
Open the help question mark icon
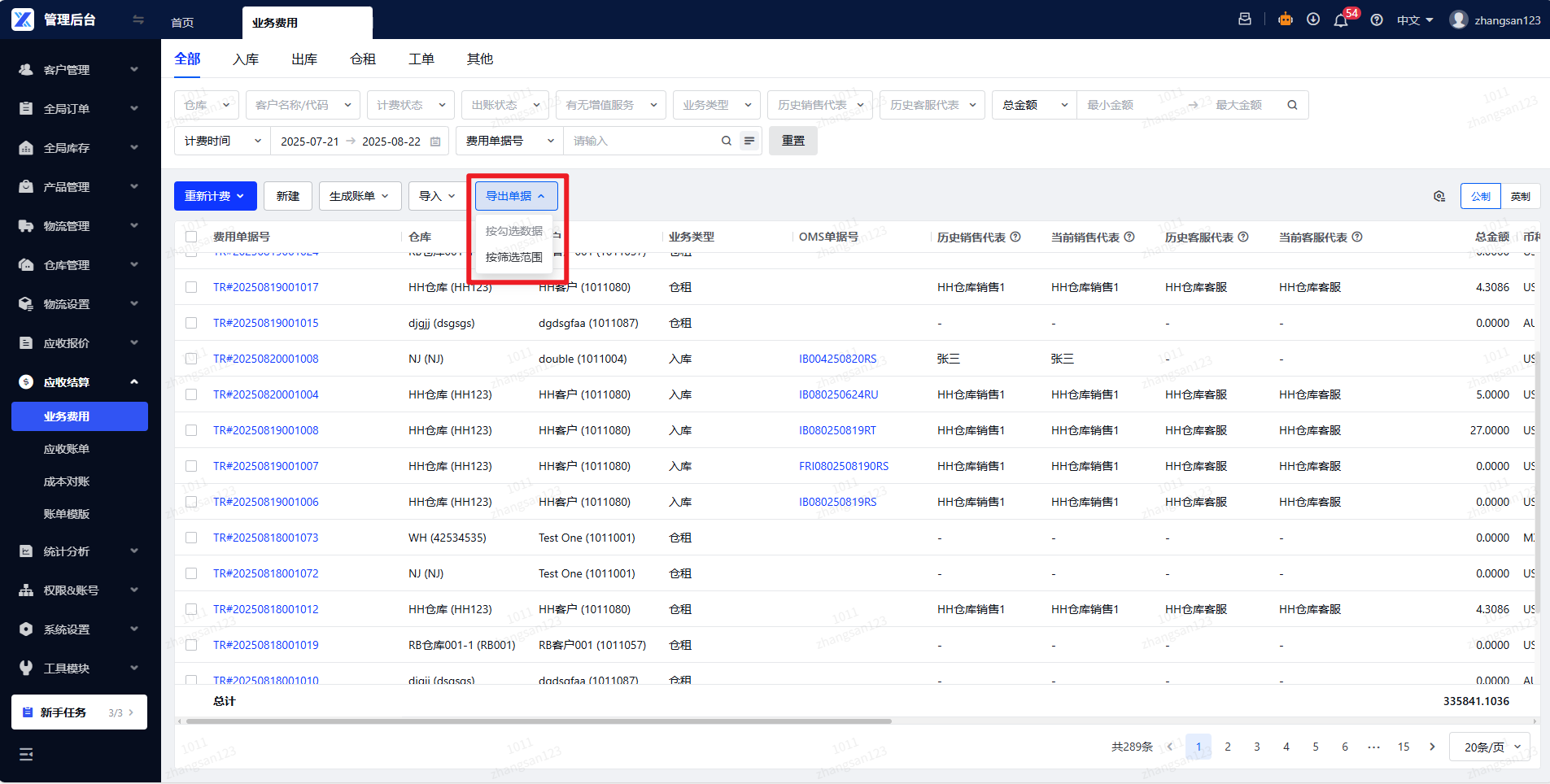1377,20
